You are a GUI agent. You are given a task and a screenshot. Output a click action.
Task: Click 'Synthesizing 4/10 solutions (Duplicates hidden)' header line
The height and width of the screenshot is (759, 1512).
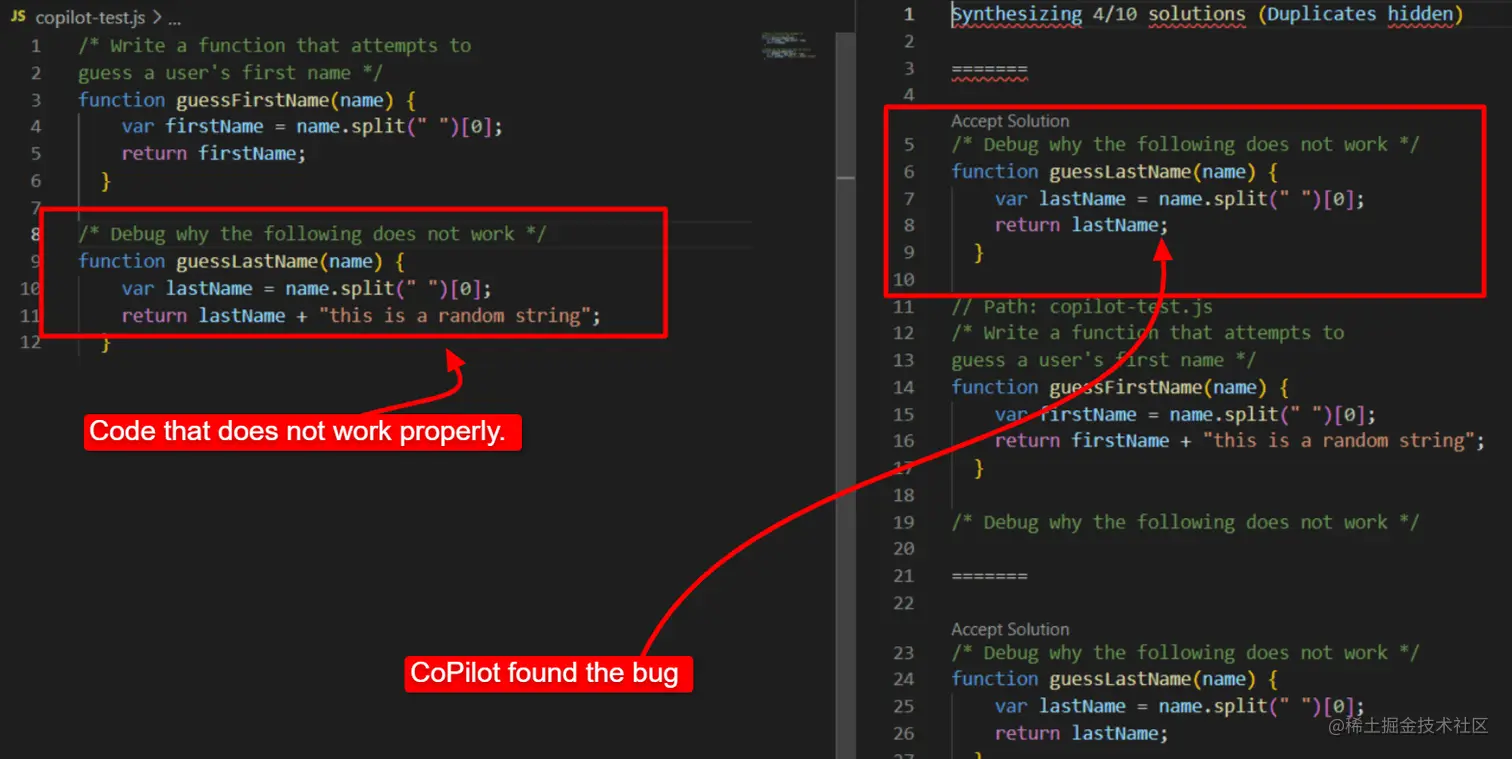[1207, 14]
